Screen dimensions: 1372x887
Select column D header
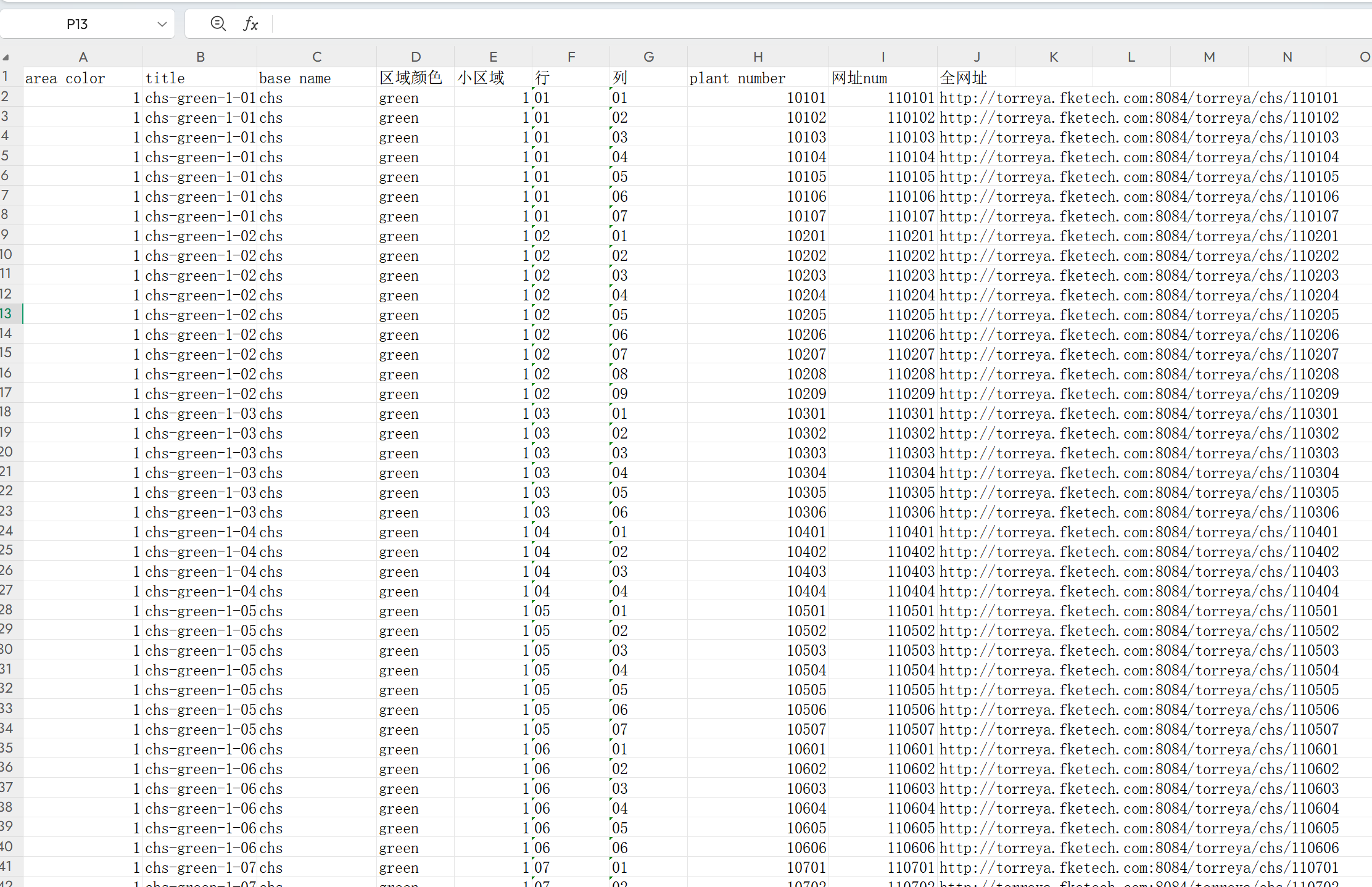click(x=416, y=57)
